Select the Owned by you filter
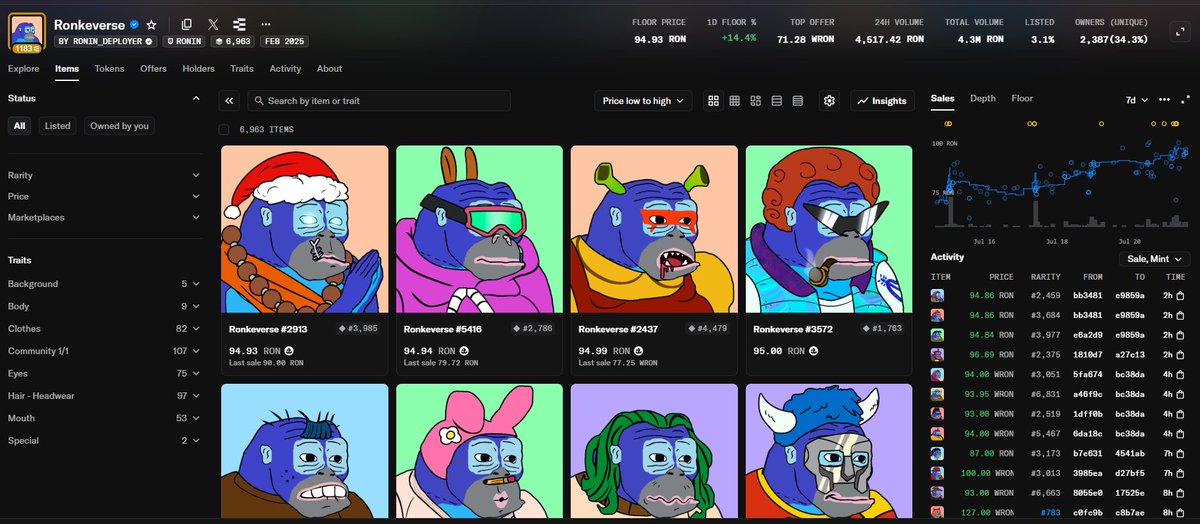 point(119,126)
